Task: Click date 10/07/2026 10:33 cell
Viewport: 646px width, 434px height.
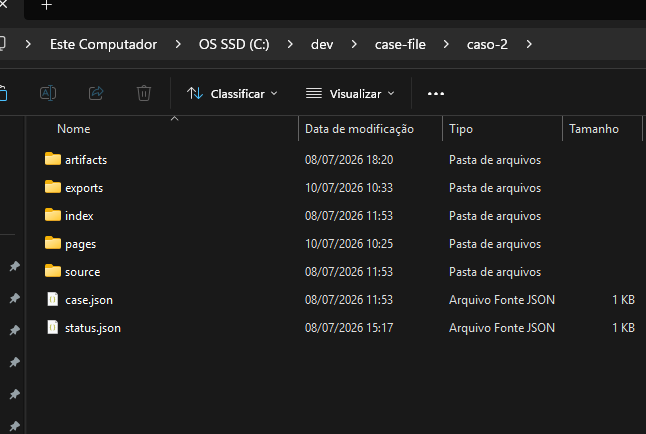Action: pos(349,188)
